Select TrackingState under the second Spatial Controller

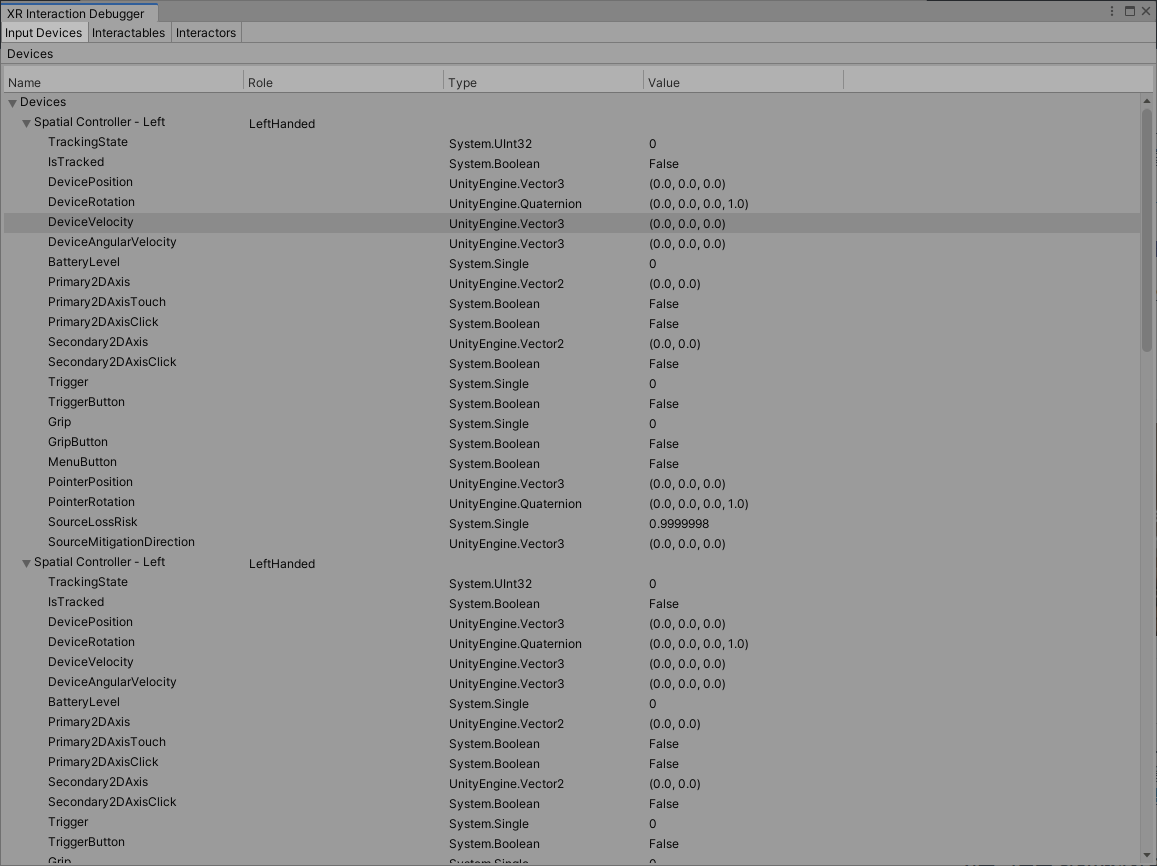click(x=572, y=583)
